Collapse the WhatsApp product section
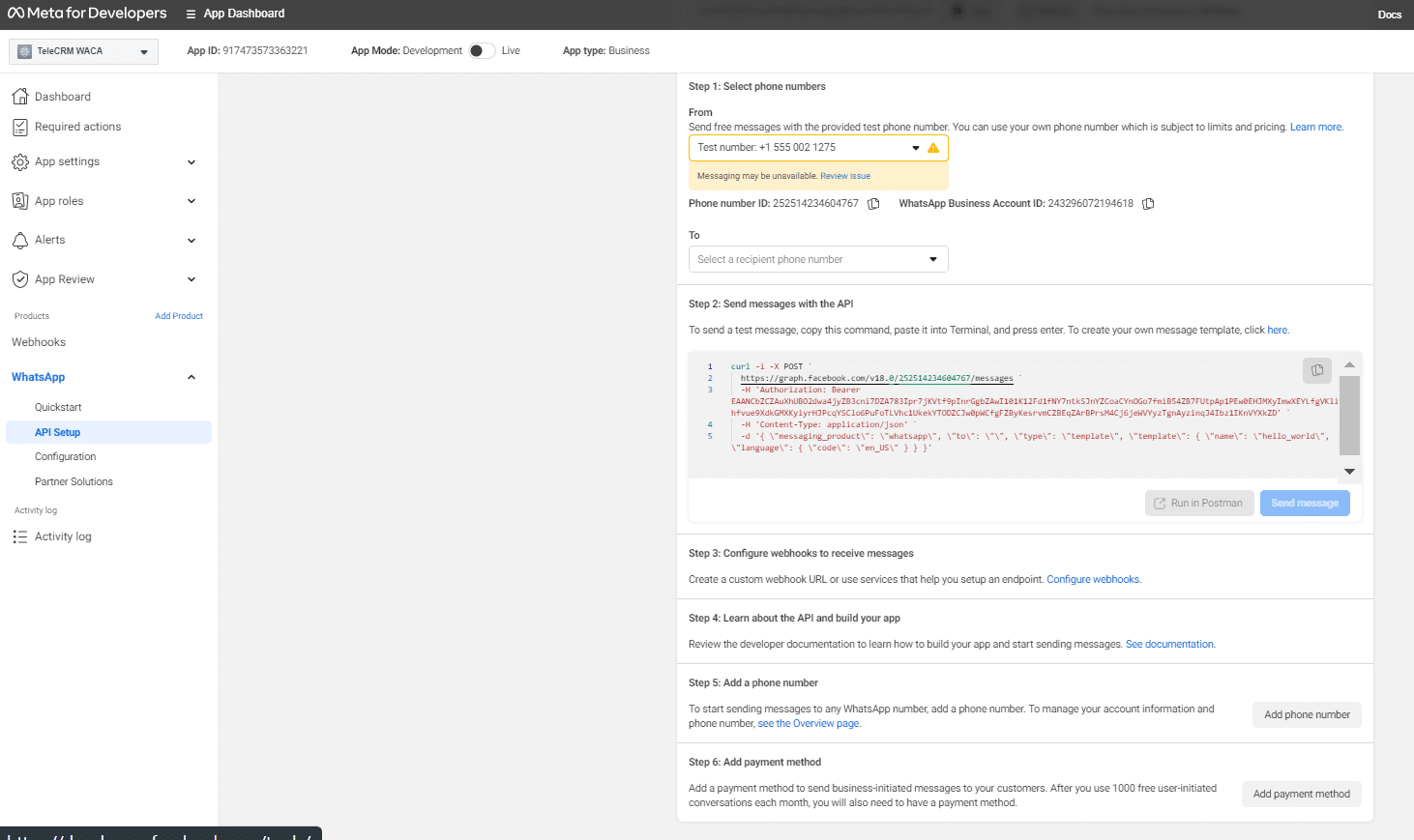Viewport: 1414px width, 840px height. (191, 377)
